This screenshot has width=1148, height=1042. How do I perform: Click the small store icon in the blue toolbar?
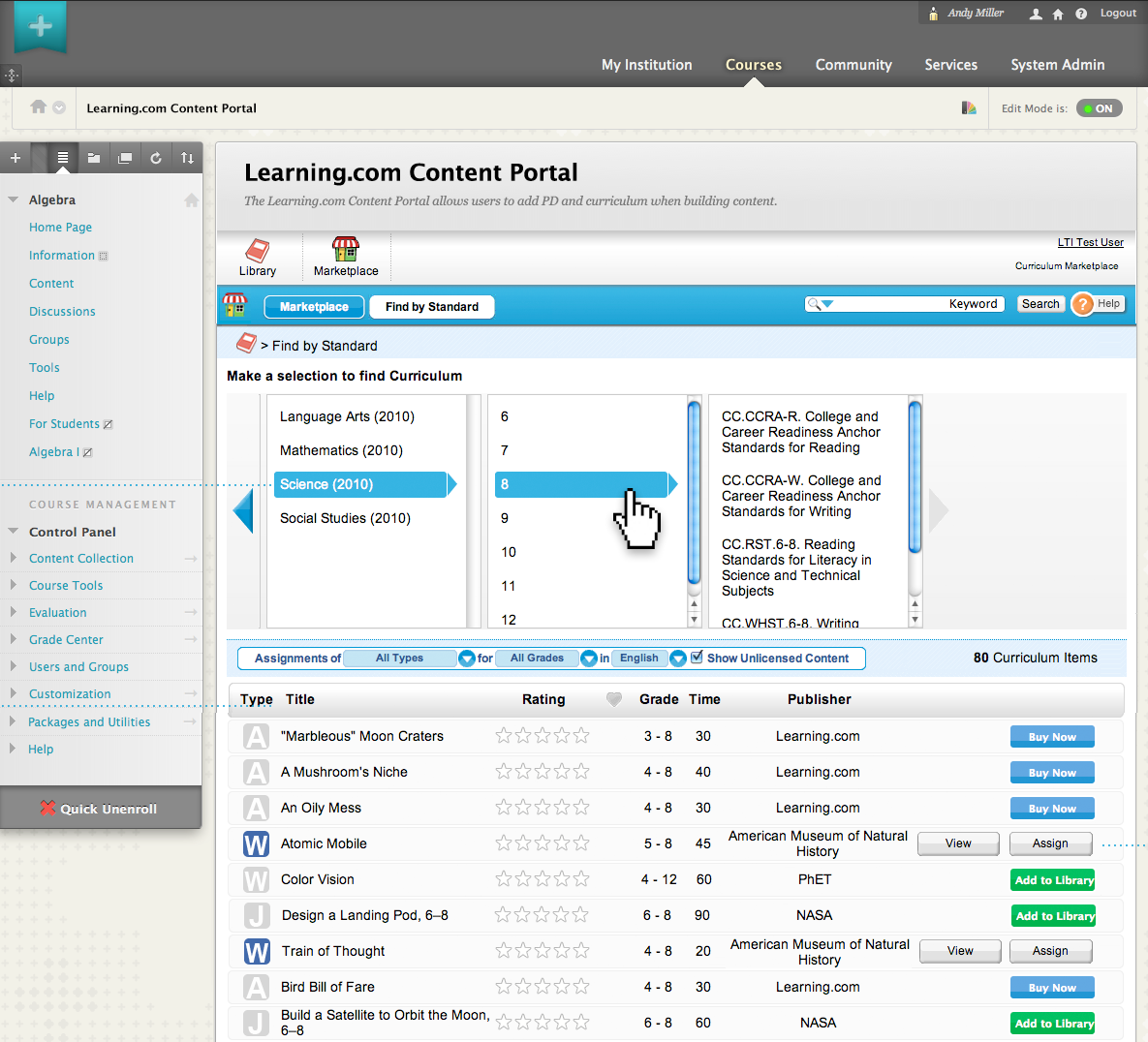pos(235,305)
